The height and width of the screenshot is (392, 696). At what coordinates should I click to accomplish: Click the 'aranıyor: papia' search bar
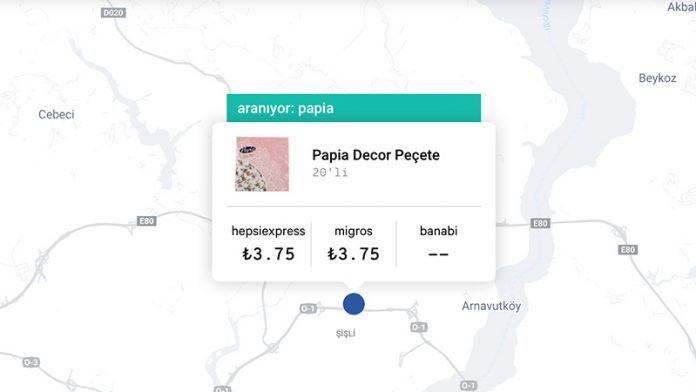coord(354,108)
